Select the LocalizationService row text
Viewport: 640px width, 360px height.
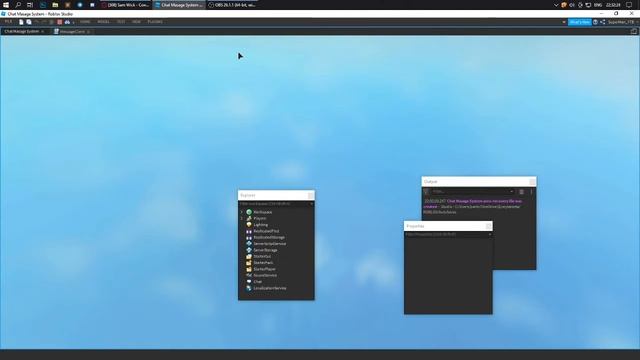click(270, 288)
